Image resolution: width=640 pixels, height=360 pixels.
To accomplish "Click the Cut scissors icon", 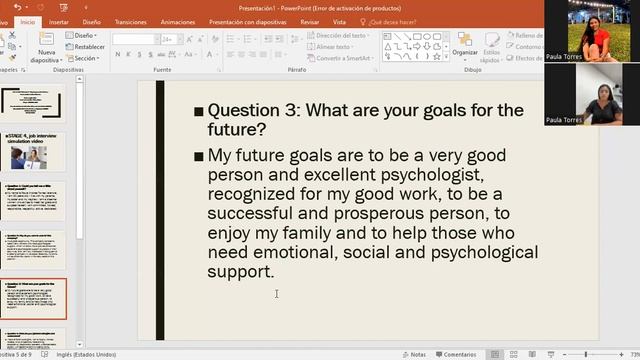I will pos(12,36).
